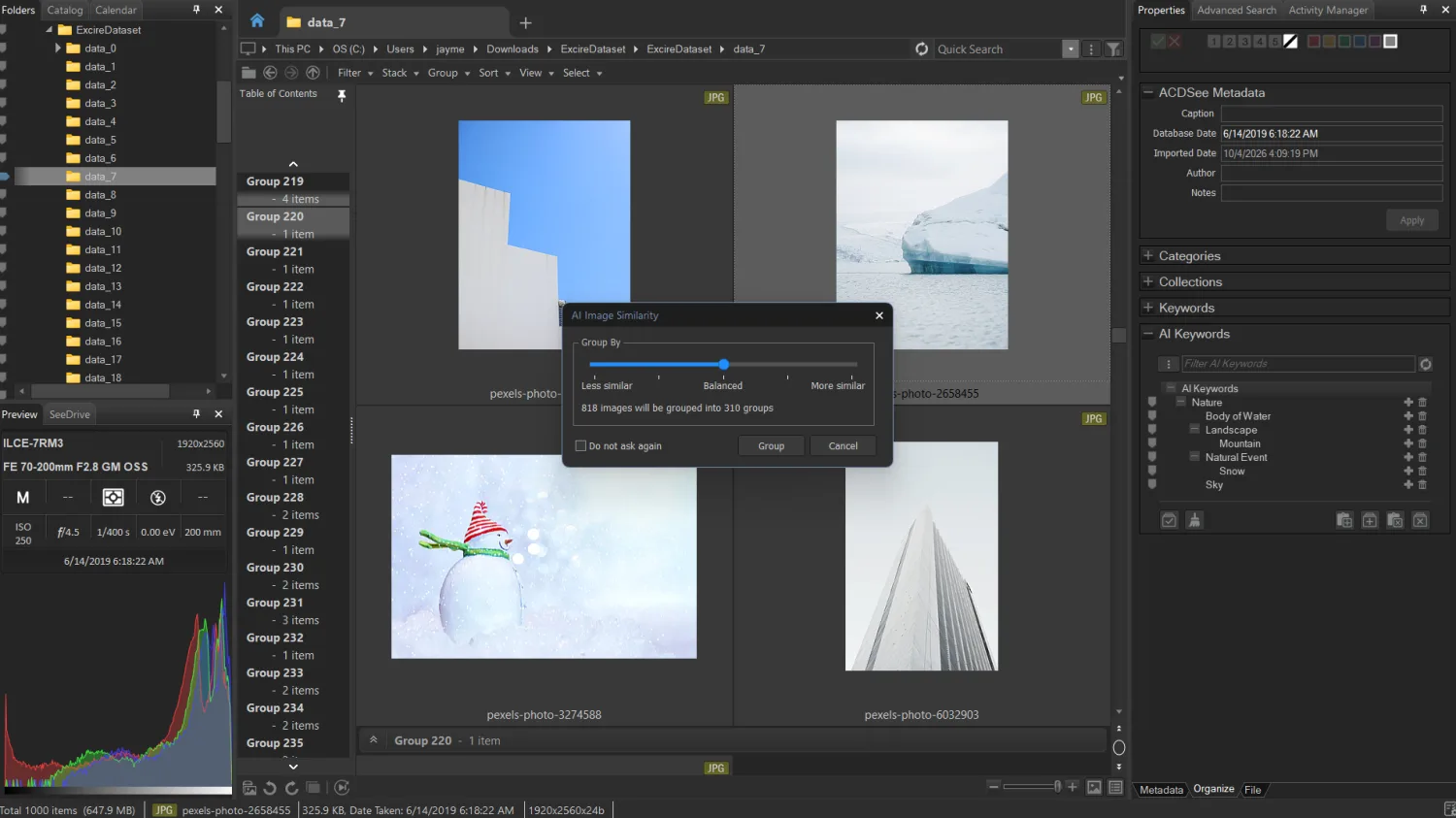This screenshot has height=818, width=1456.
Task: Click the Group button in dialog
Action: click(x=772, y=446)
